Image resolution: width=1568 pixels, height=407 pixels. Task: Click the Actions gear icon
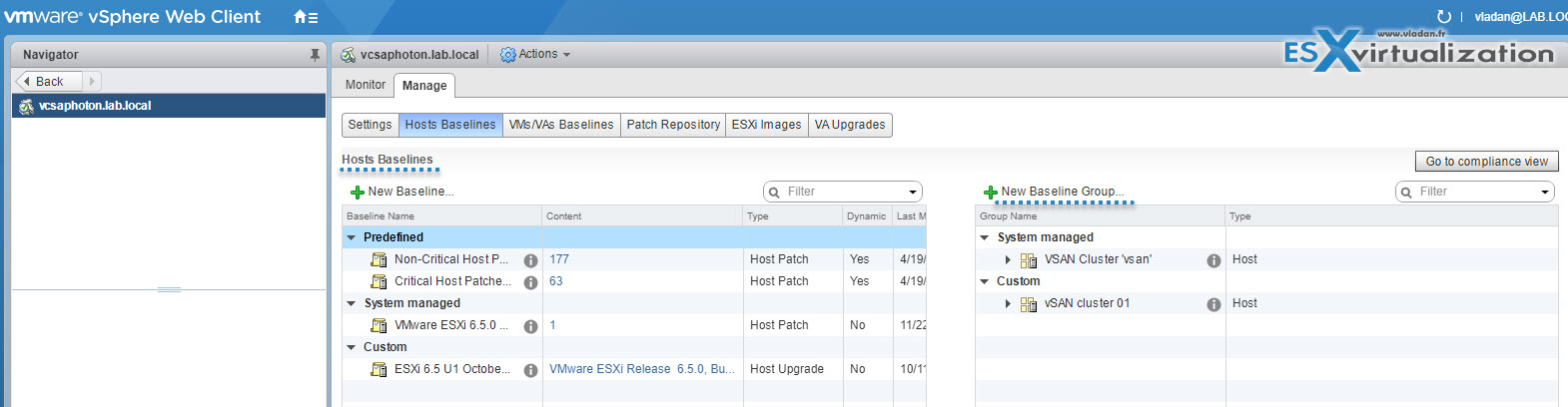(x=507, y=55)
